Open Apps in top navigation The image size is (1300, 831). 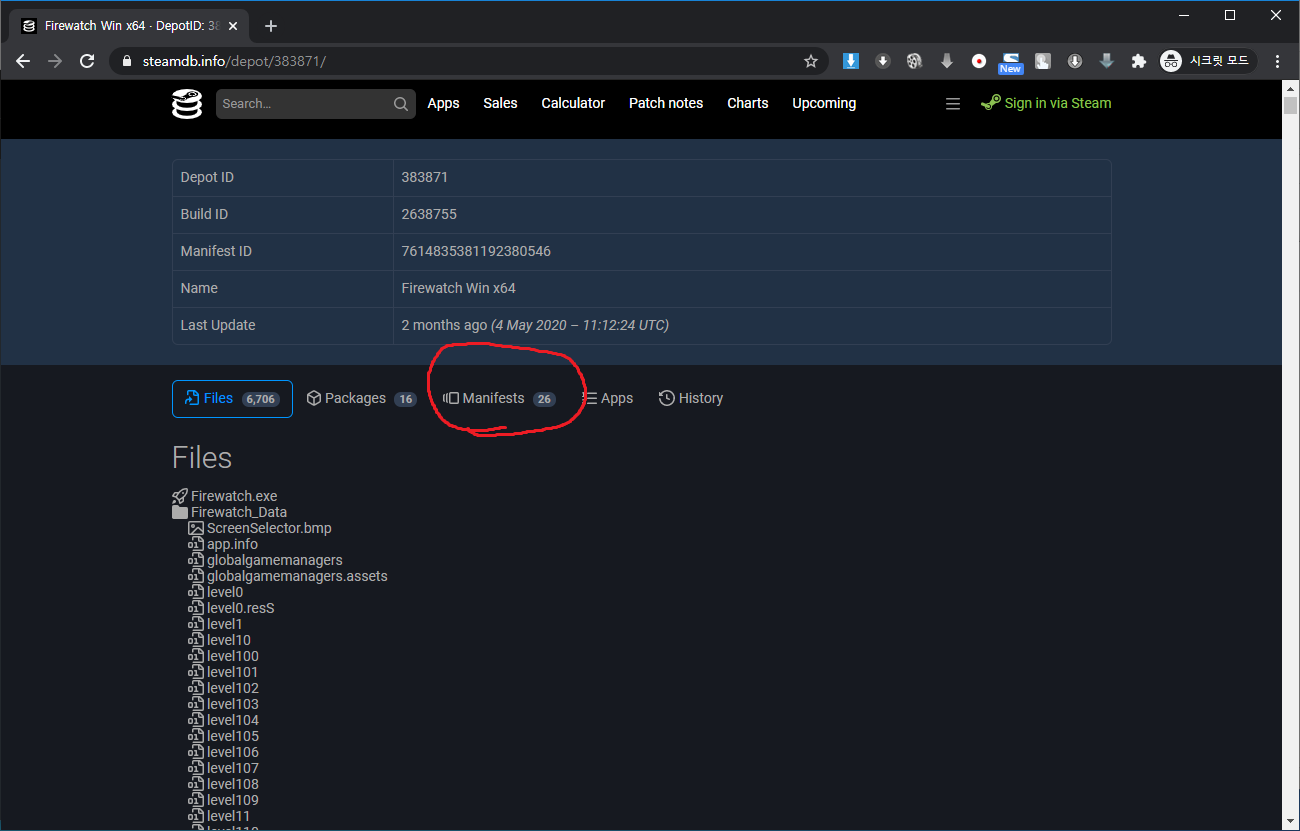click(443, 103)
